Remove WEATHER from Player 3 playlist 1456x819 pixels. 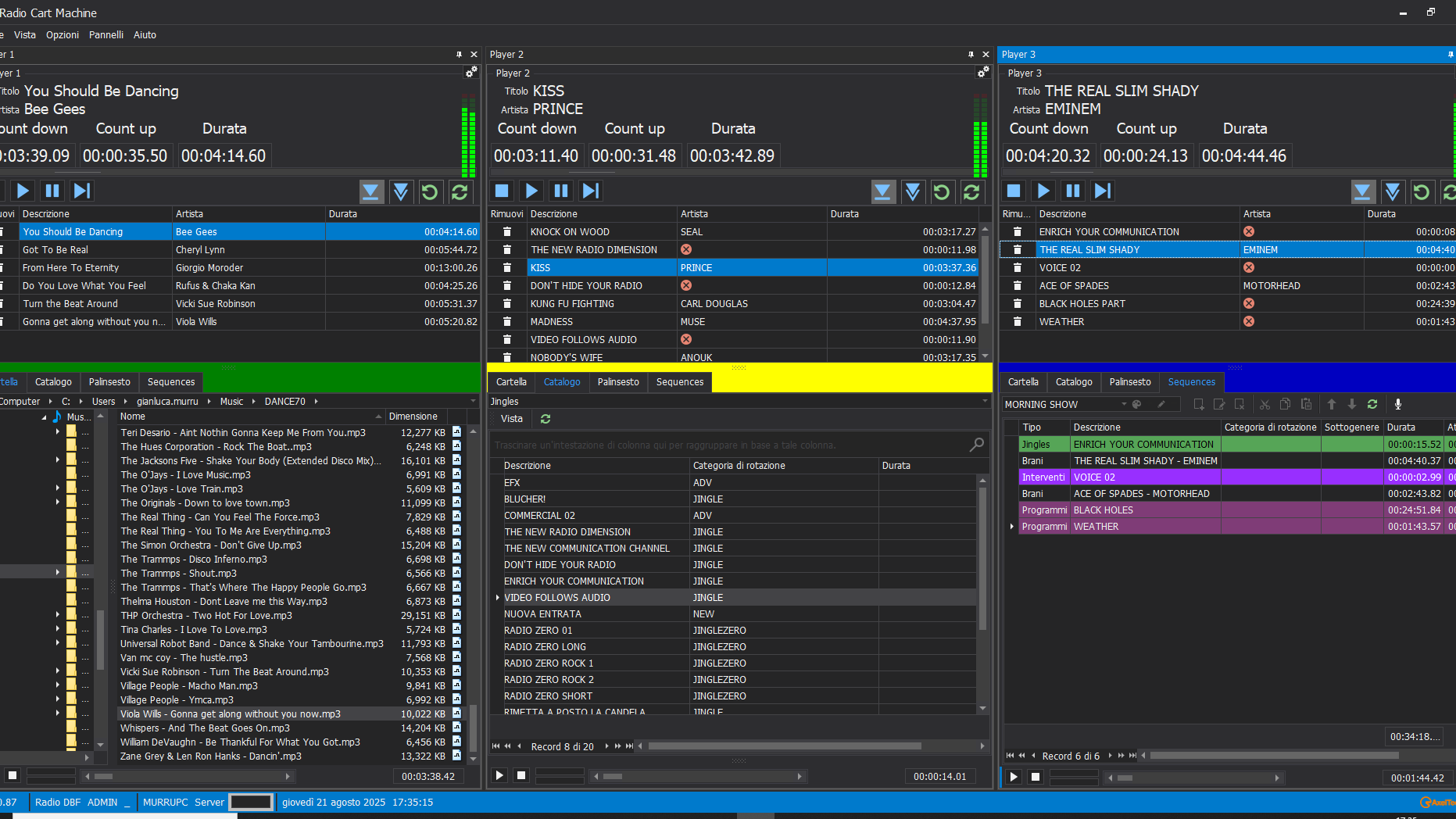pos(1018,321)
